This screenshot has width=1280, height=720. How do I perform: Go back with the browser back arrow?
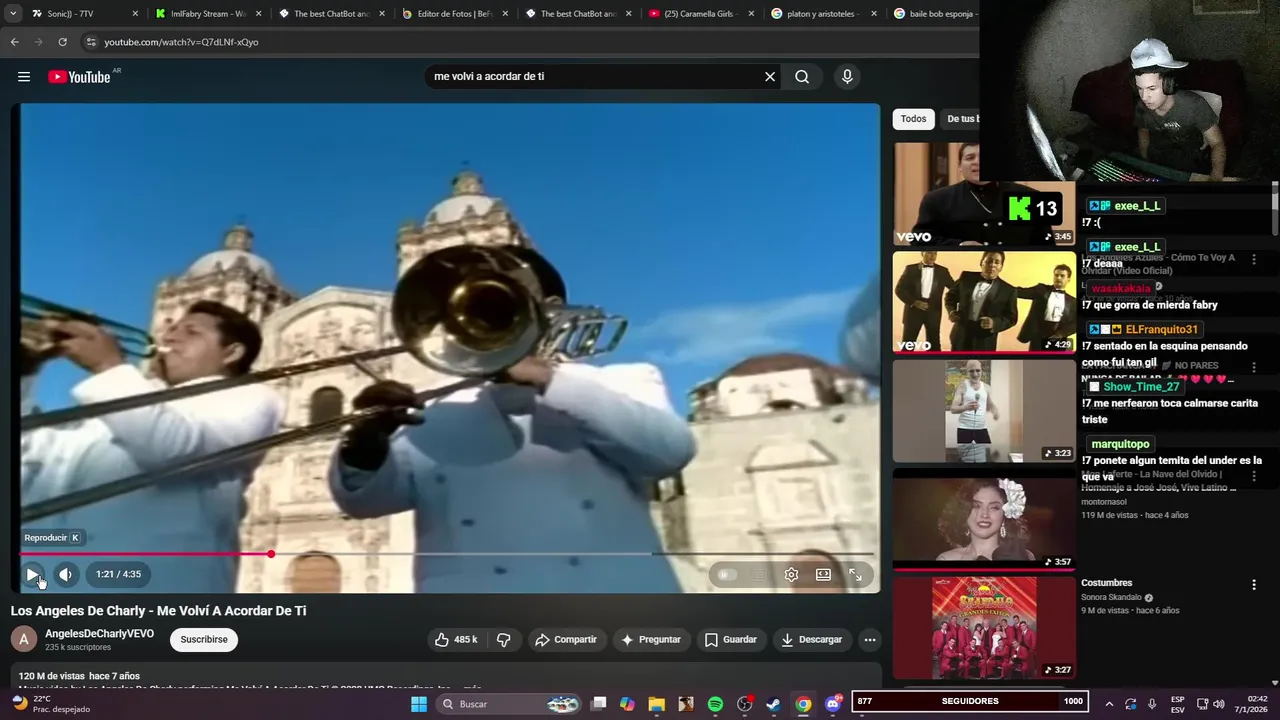pyautogui.click(x=14, y=42)
